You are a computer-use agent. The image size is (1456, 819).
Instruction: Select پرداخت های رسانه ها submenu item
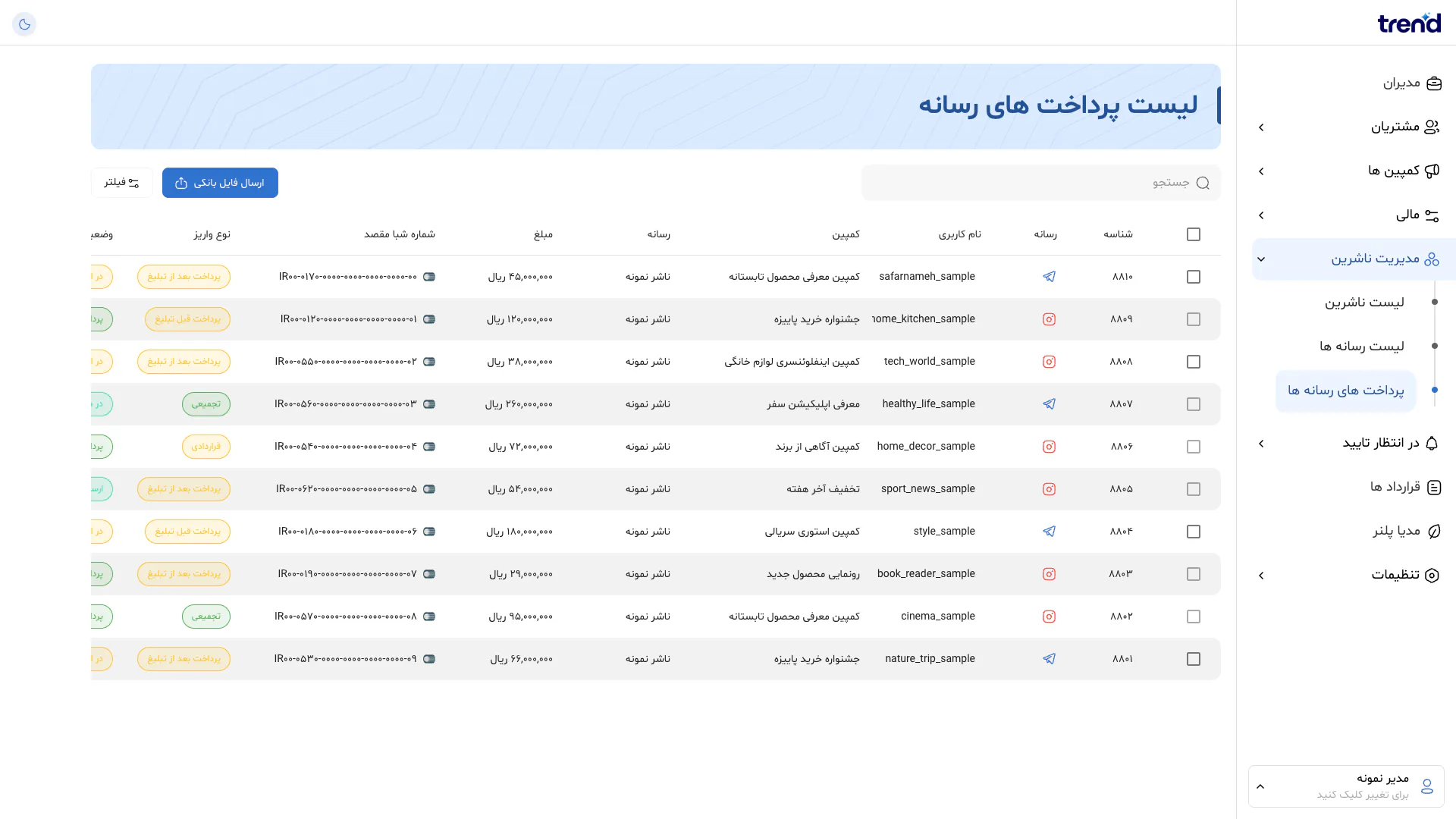click(x=1346, y=391)
